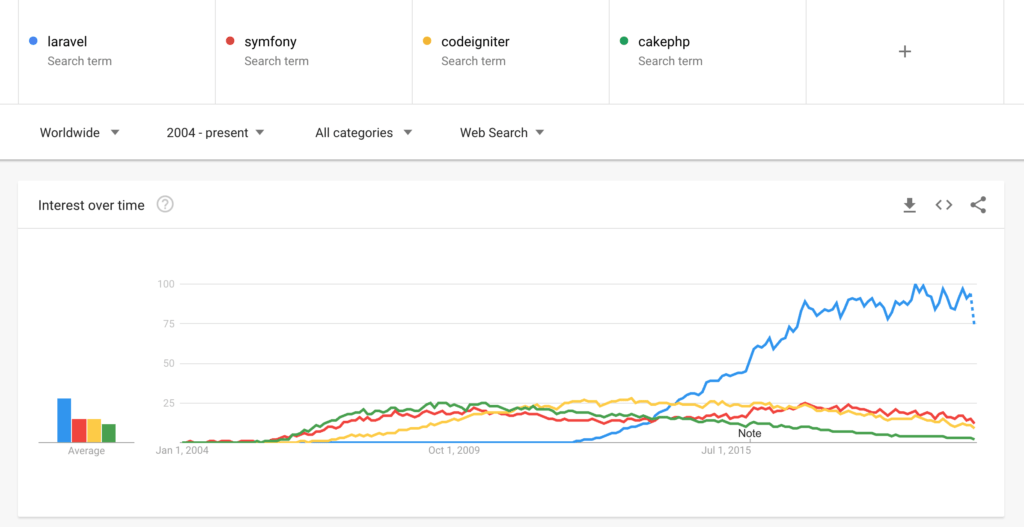Select the codeigniter search term box
The image size is (1024, 527).
point(511,52)
